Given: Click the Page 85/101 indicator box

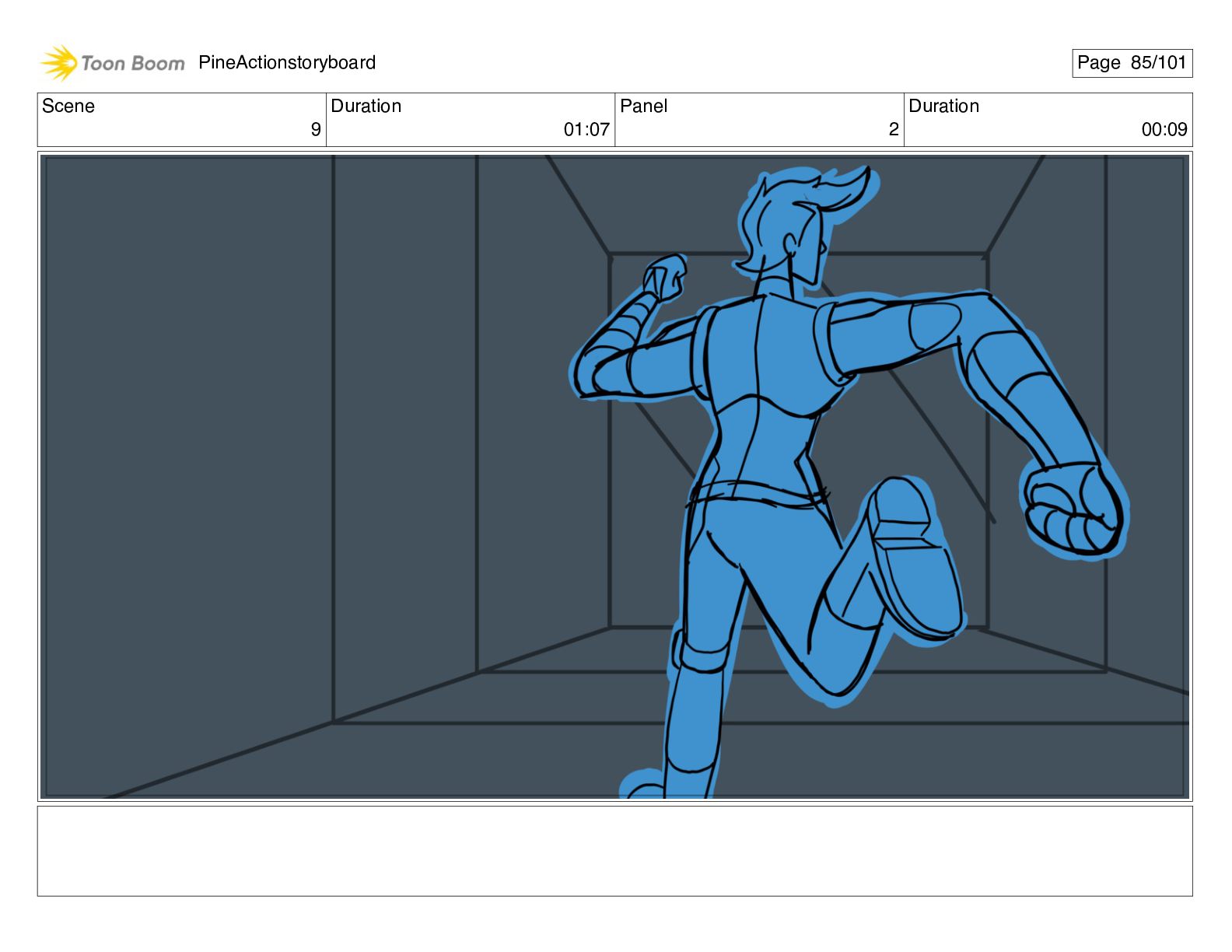Looking at the screenshot, I should click(1131, 63).
